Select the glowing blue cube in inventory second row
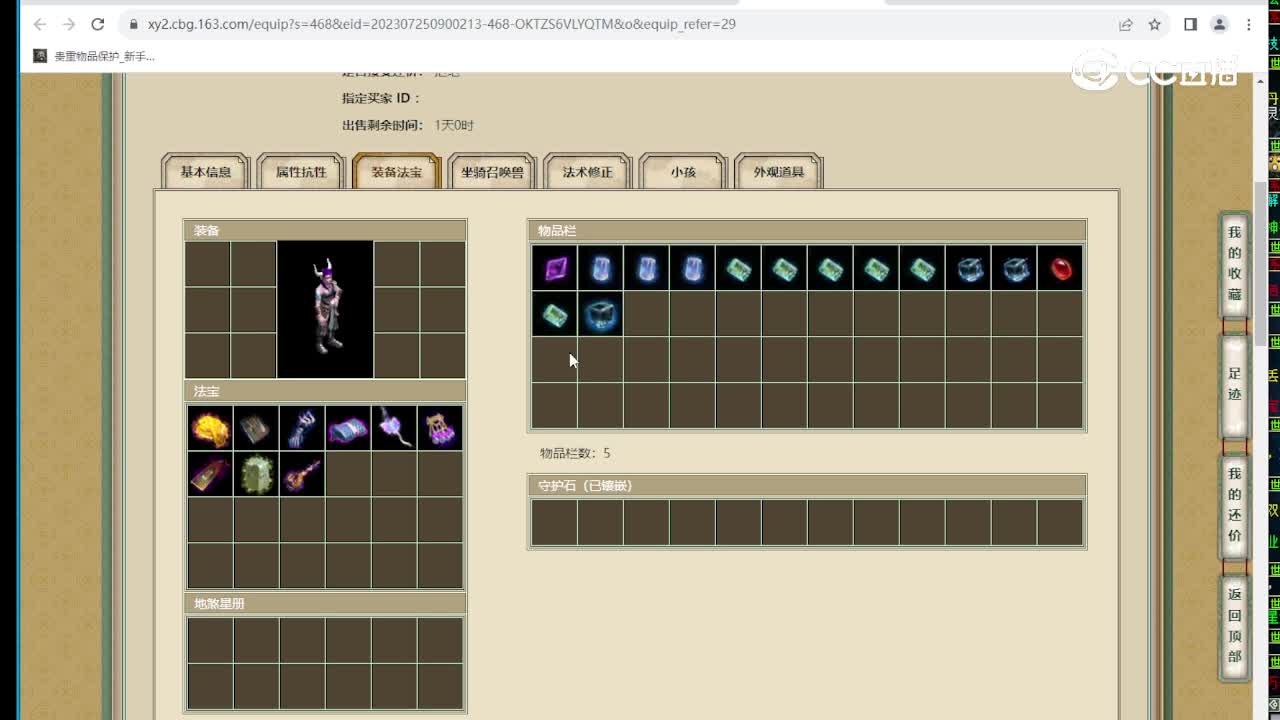The width and height of the screenshot is (1280, 720). 600,314
